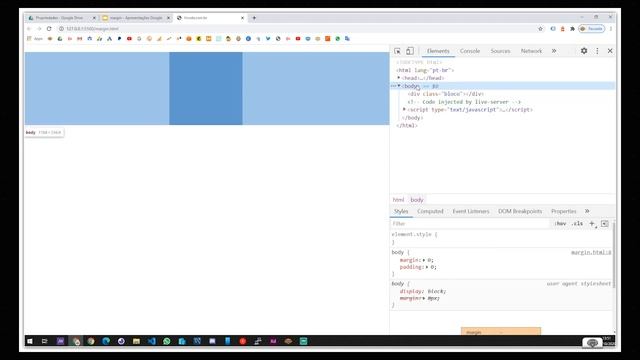Switch to the Elements tab
This screenshot has width=640, height=360.
pos(438,51)
